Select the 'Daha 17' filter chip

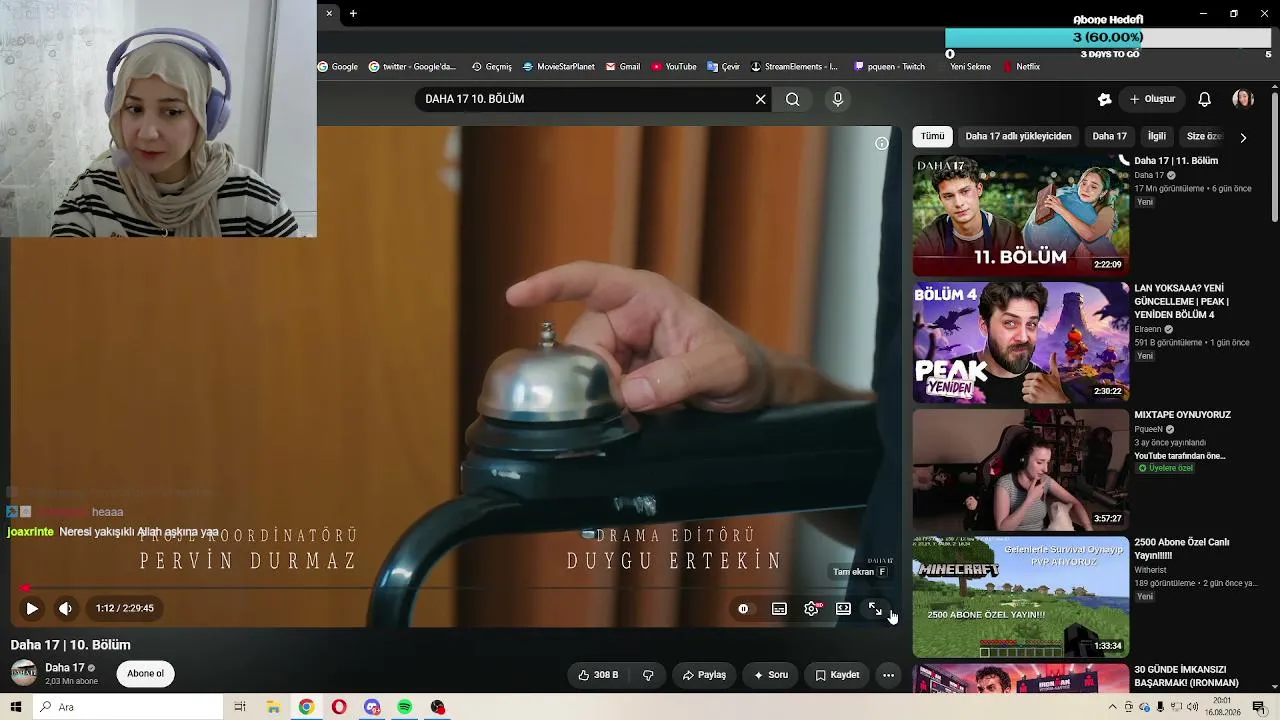(1109, 136)
